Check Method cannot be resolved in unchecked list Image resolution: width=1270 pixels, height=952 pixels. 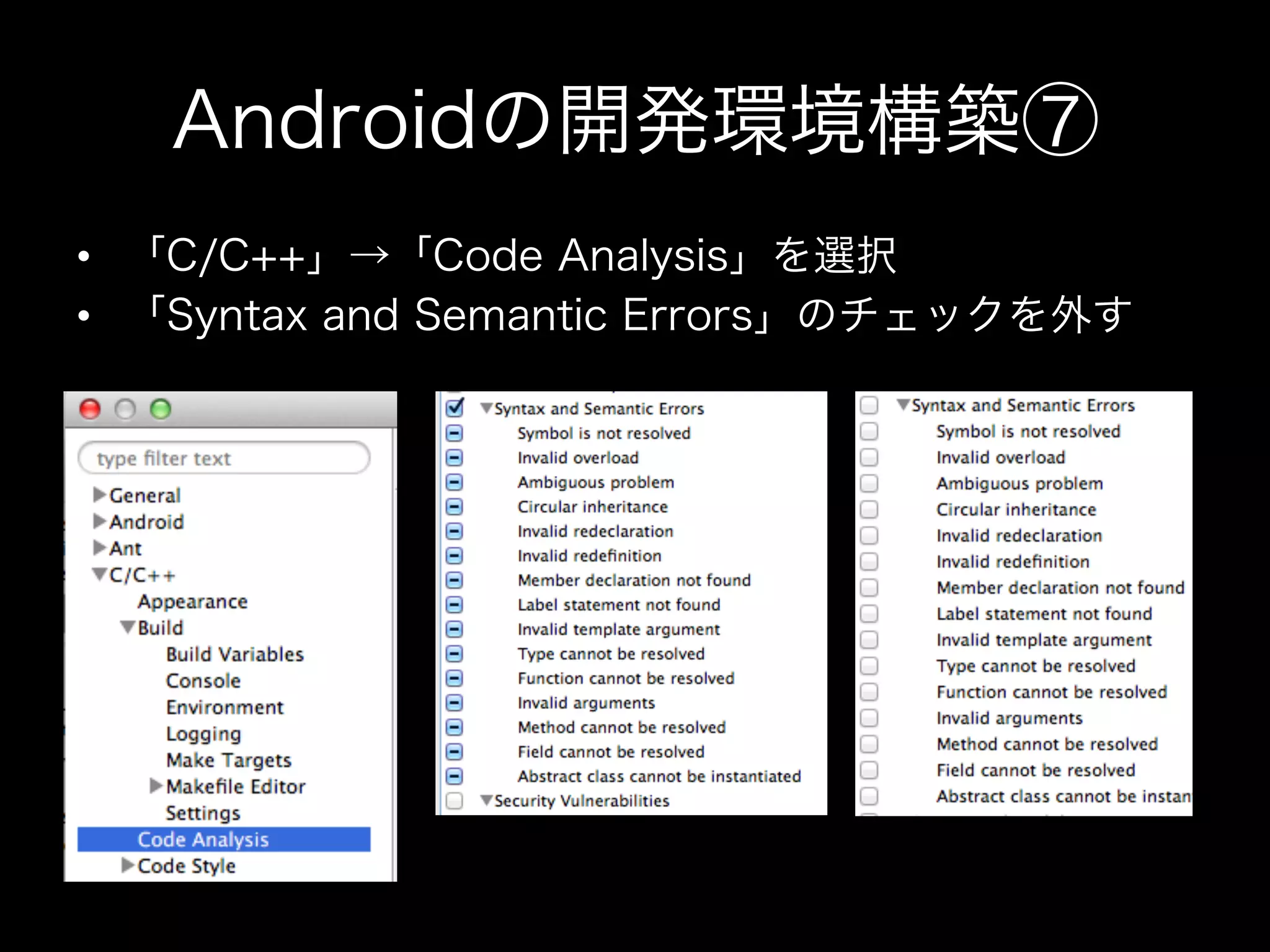[869, 744]
